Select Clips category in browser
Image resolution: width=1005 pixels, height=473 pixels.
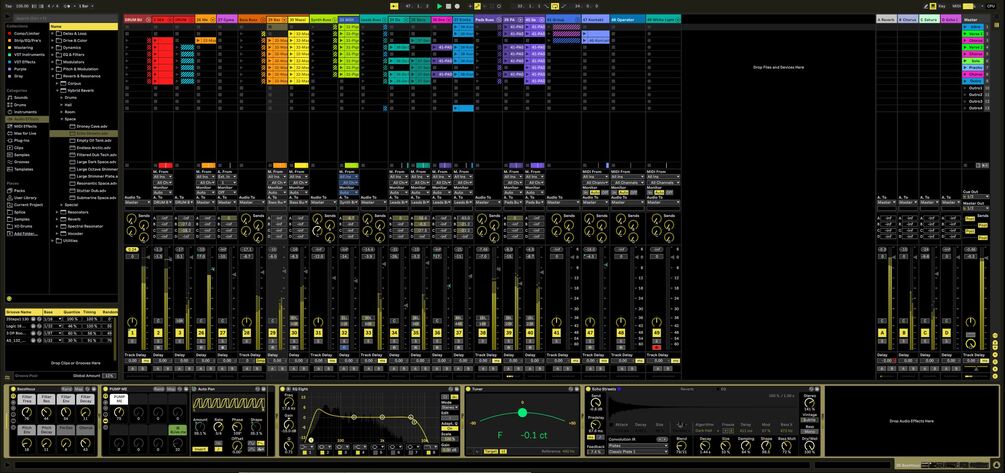coord(18,147)
